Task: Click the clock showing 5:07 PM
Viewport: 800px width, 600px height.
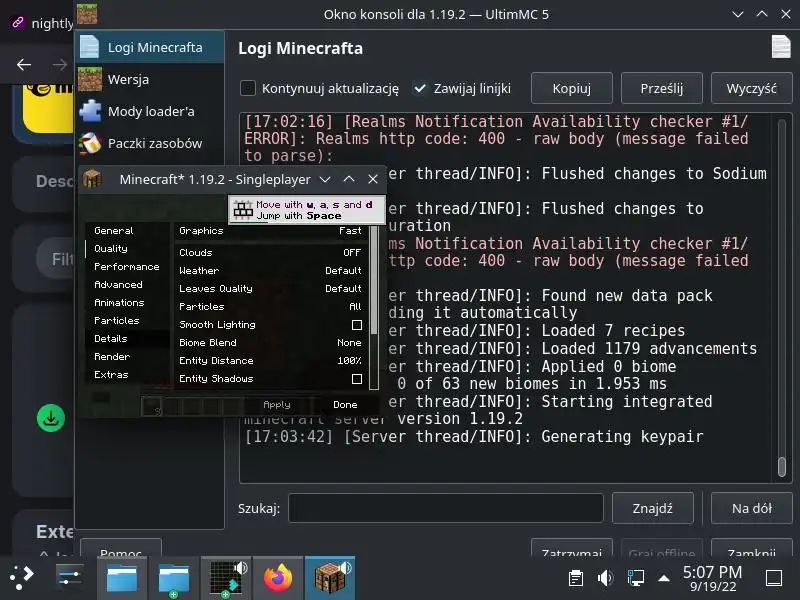Action: [712, 578]
